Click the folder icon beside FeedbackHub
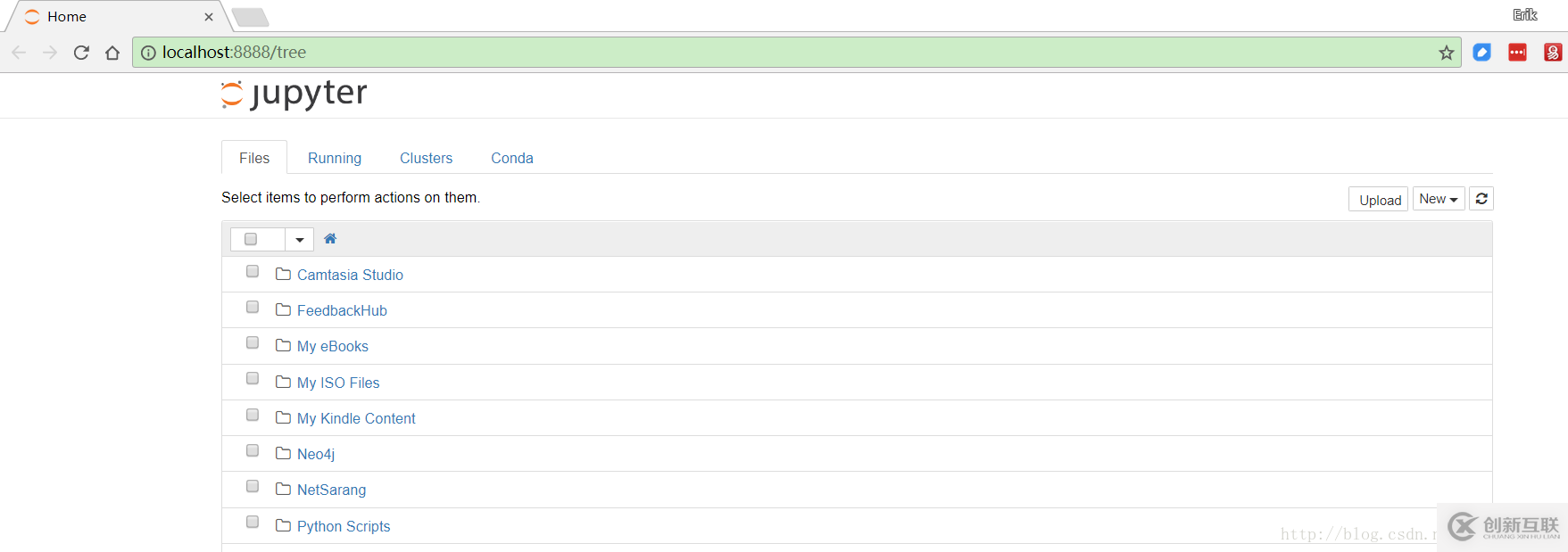1568x552 pixels. (x=283, y=309)
